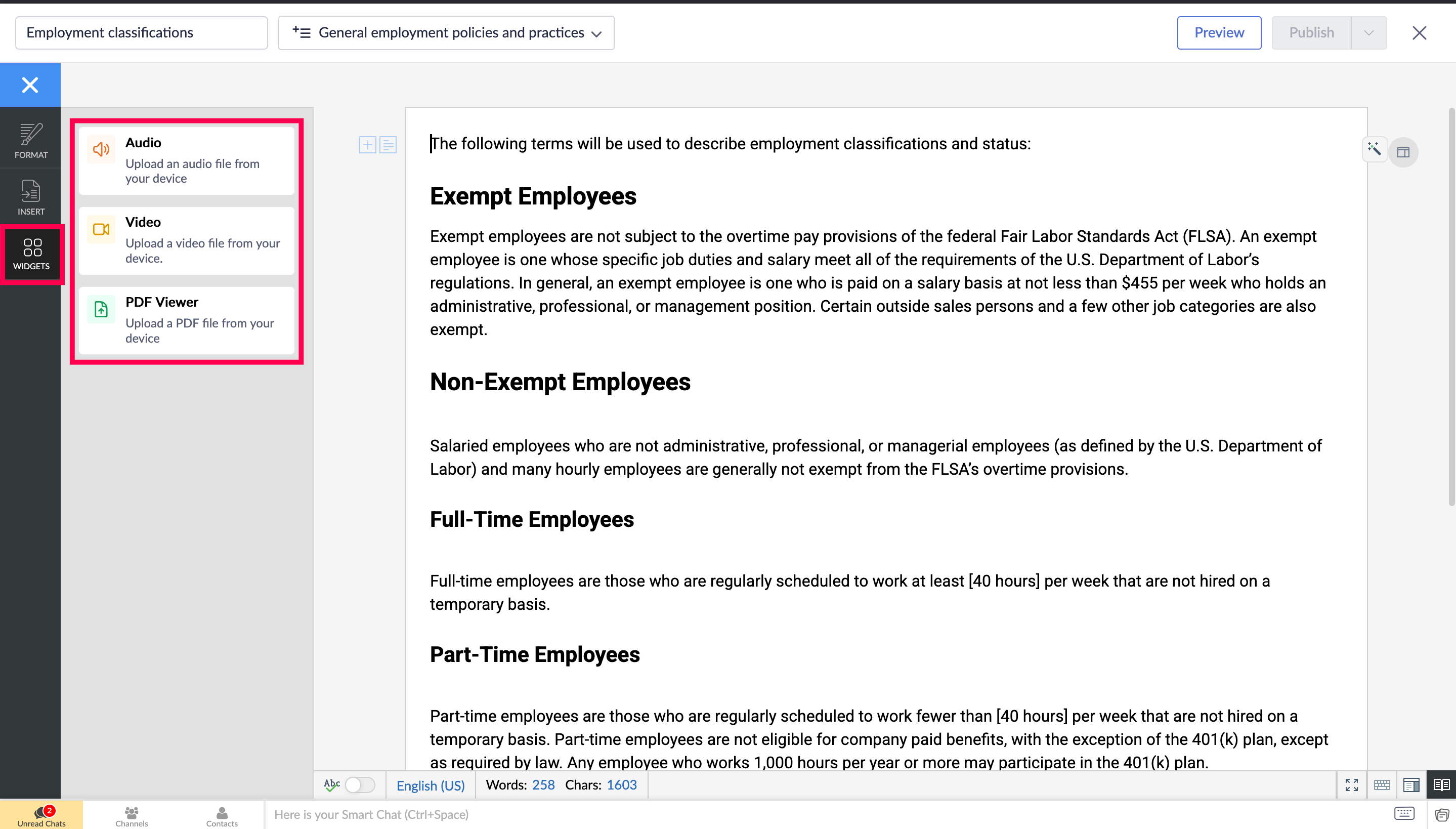Add PDF Viewer widget

(x=187, y=319)
